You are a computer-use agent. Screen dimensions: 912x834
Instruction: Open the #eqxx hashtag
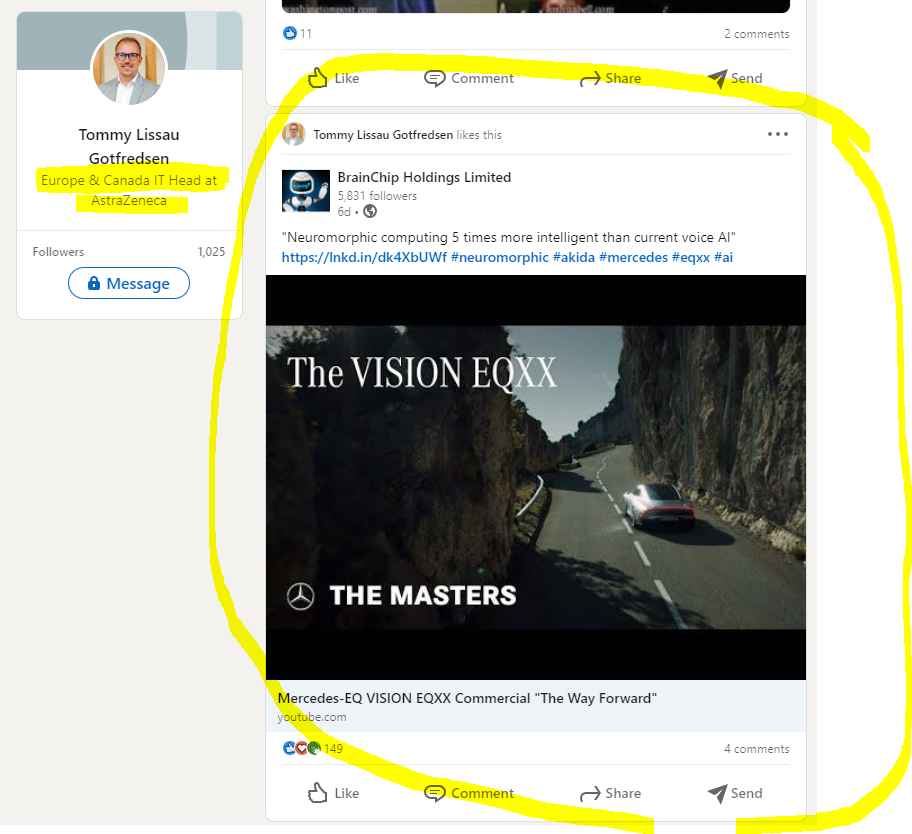pos(691,257)
